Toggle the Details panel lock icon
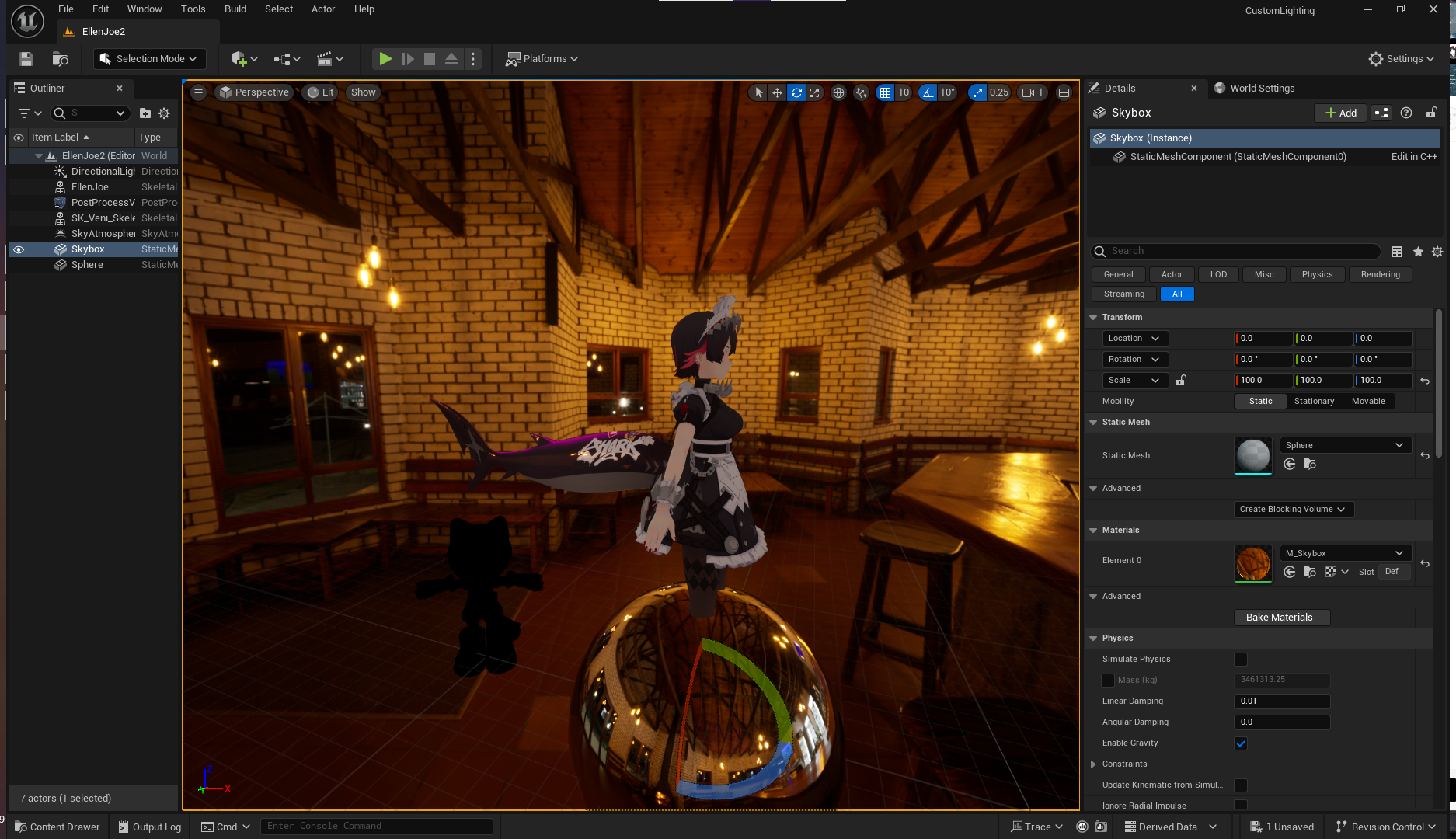 pos(1431,113)
